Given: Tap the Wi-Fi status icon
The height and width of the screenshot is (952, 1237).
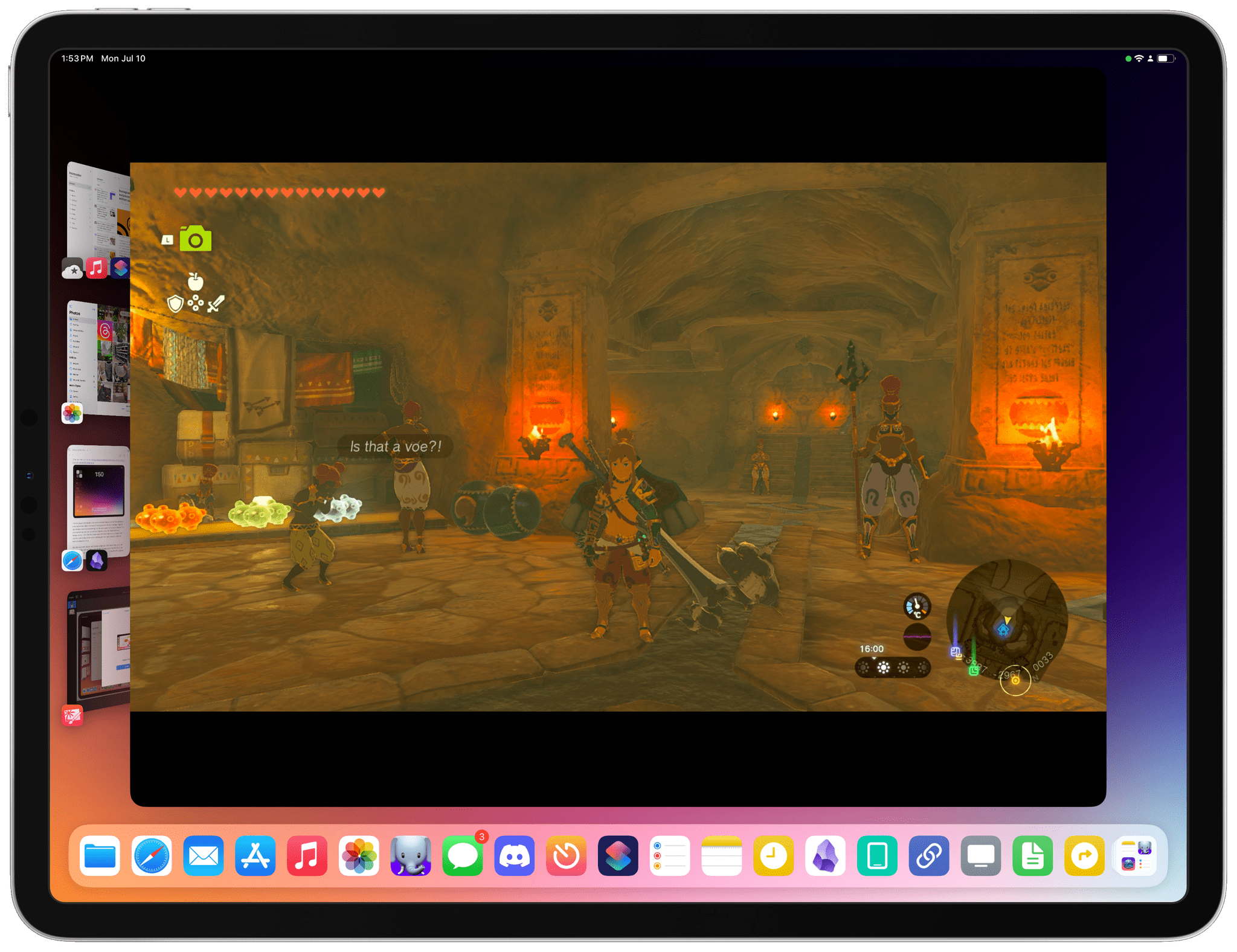Looking at the screenshot, I should pyautogui.click(x=1139, y=59).
